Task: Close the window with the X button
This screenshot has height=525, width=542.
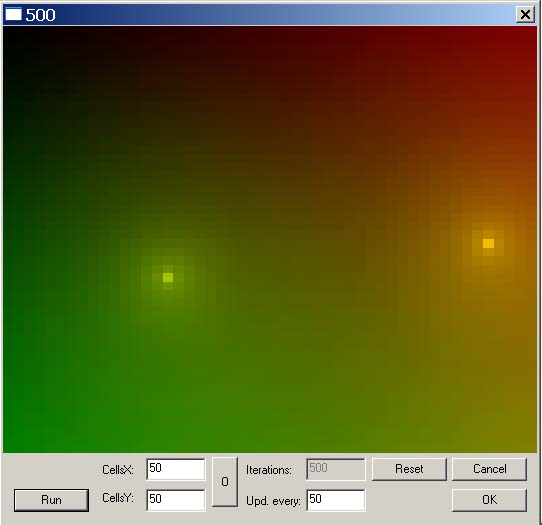Action: [525, 15]
